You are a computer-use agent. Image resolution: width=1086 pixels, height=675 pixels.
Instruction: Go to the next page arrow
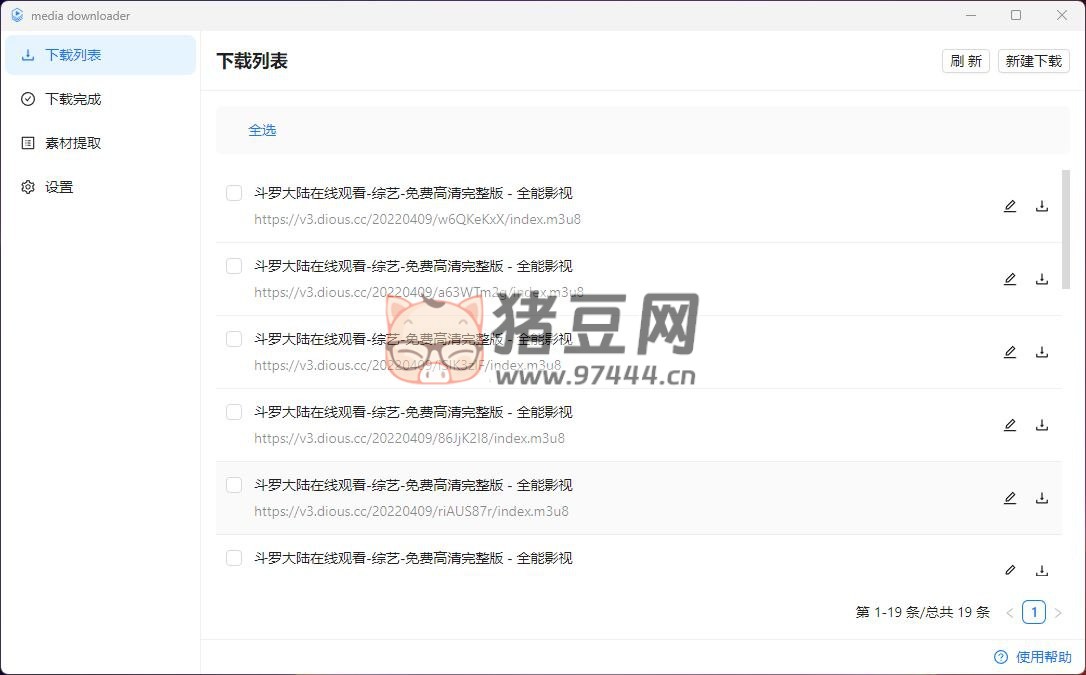(1058, 612)
